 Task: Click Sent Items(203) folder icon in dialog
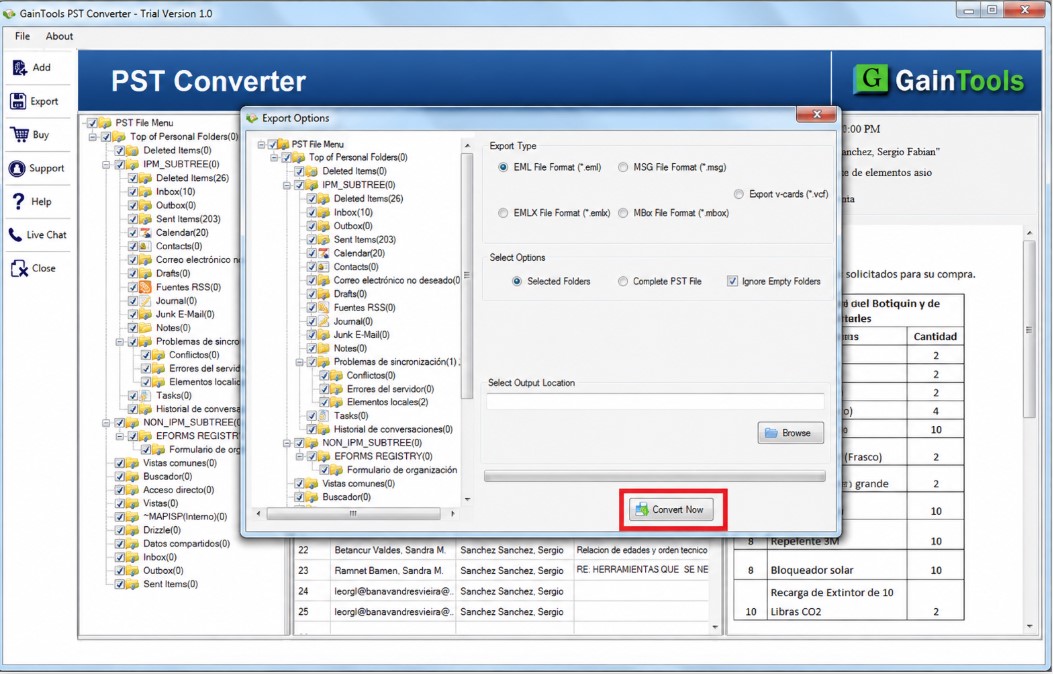(324, 239)
